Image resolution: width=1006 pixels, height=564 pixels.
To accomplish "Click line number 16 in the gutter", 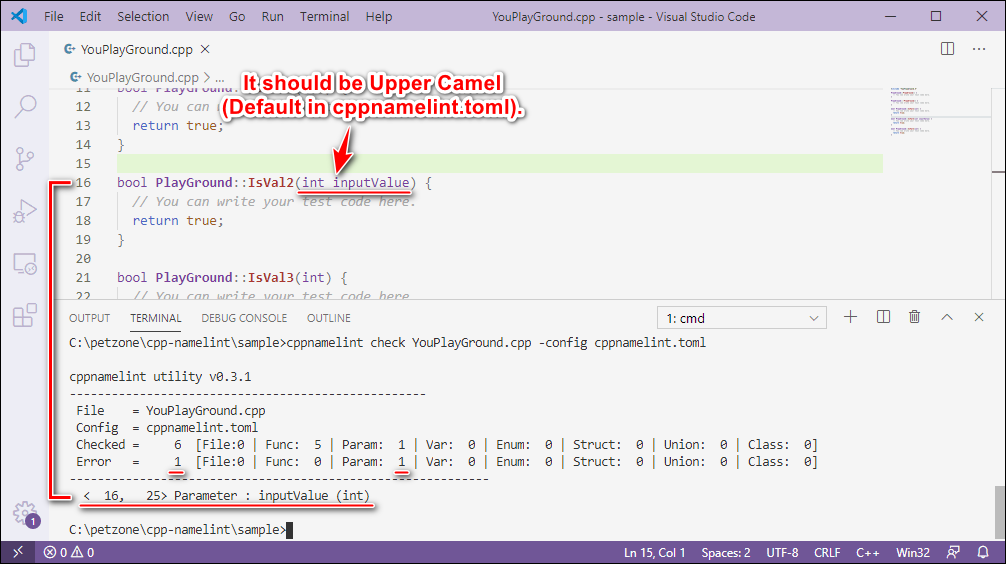I will click(83, 182).
